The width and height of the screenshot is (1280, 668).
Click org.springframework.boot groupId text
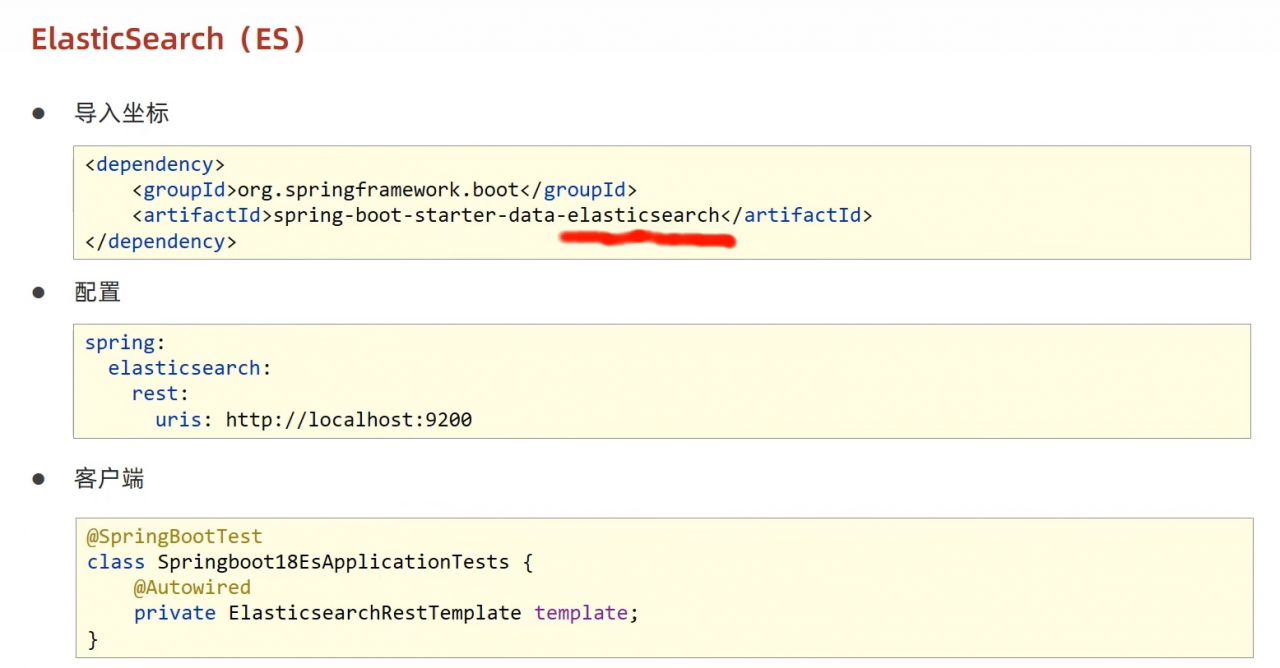378,190
